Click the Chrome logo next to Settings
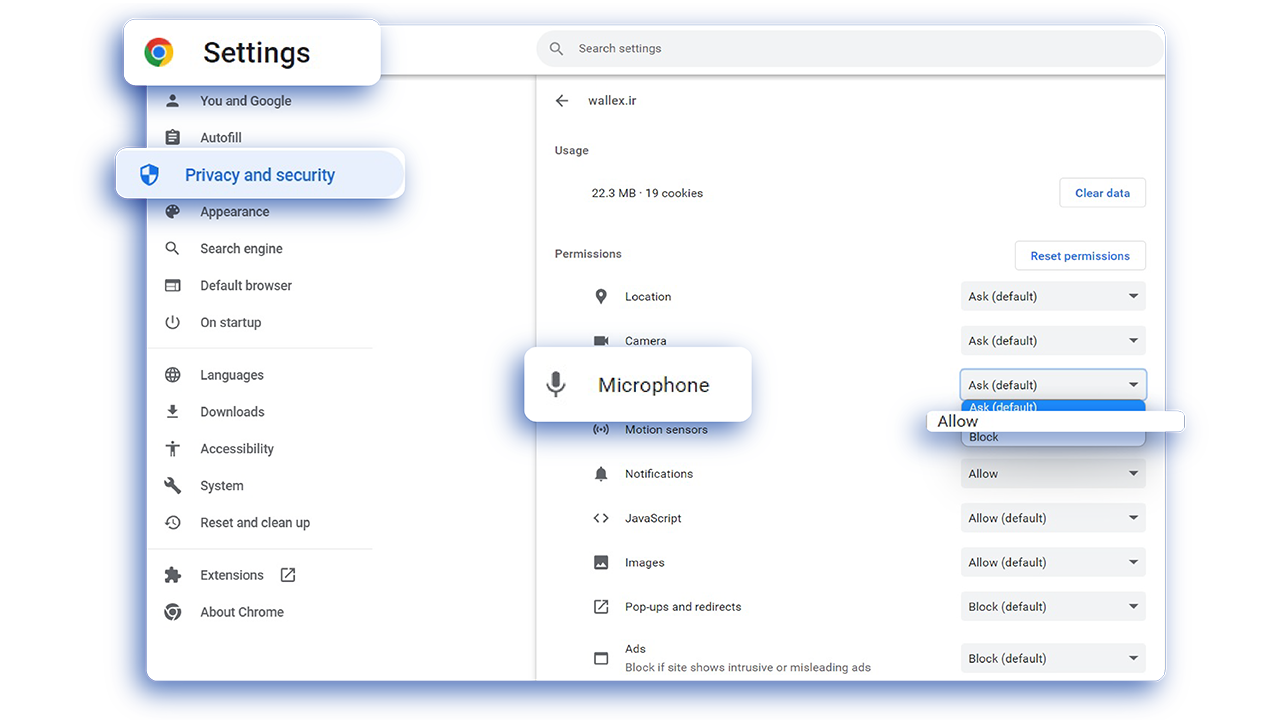 (x=159, y=52)
